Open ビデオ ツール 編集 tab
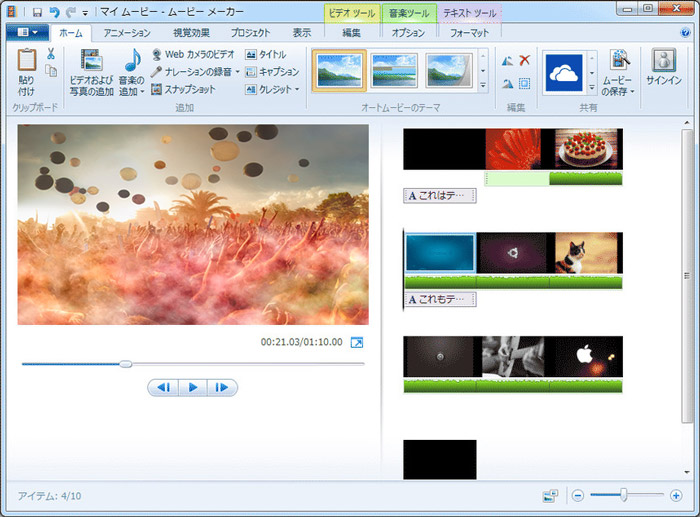 click(352, 33)
